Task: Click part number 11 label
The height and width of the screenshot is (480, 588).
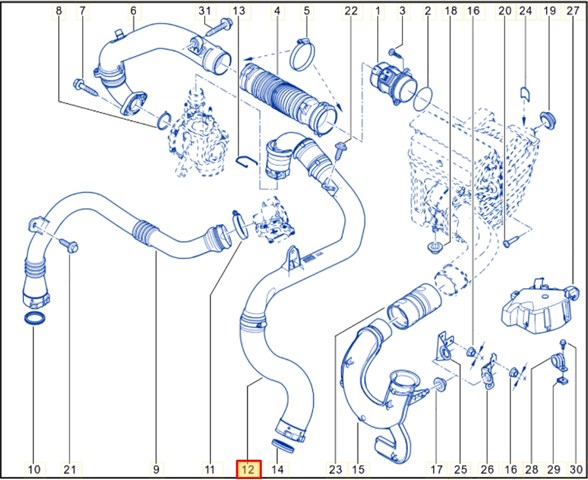Action: click(x=210, y=469)
